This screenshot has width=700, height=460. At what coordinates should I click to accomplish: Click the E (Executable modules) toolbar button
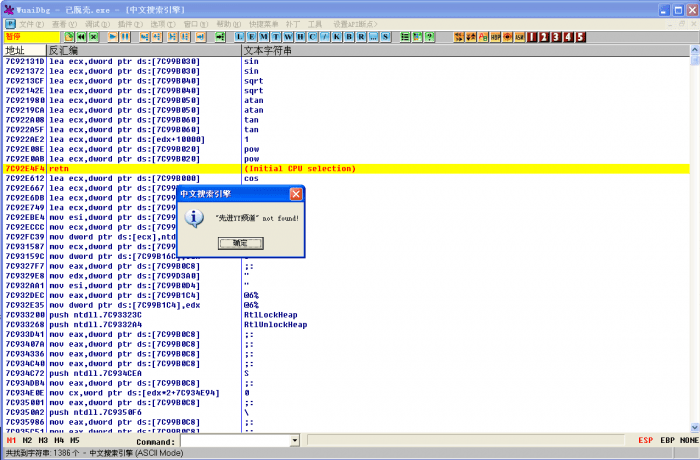point(250,37)
